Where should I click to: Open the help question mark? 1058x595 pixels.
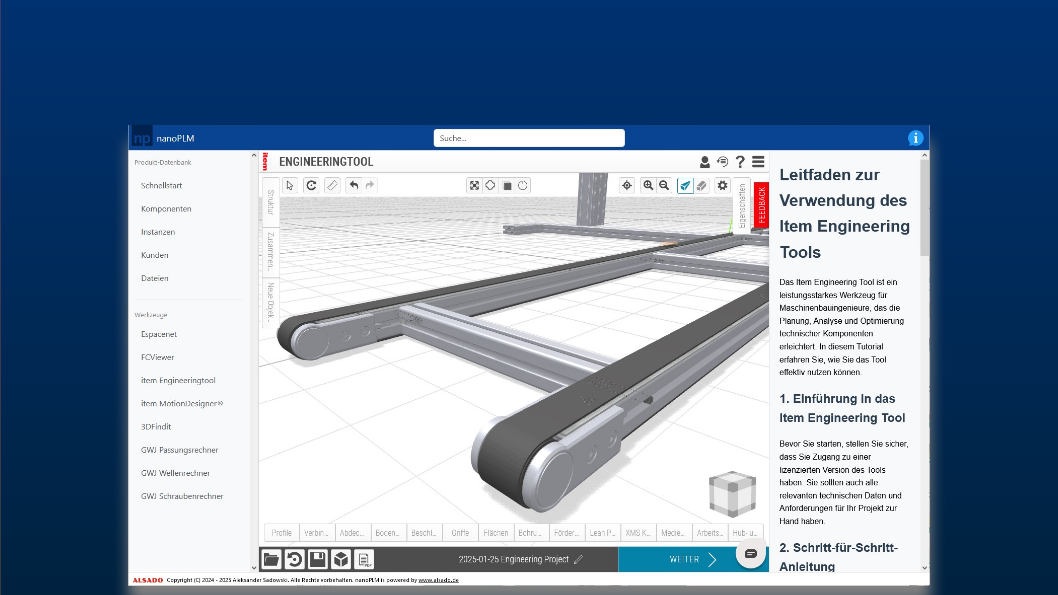pyautogui.click(x=740, y=162)
